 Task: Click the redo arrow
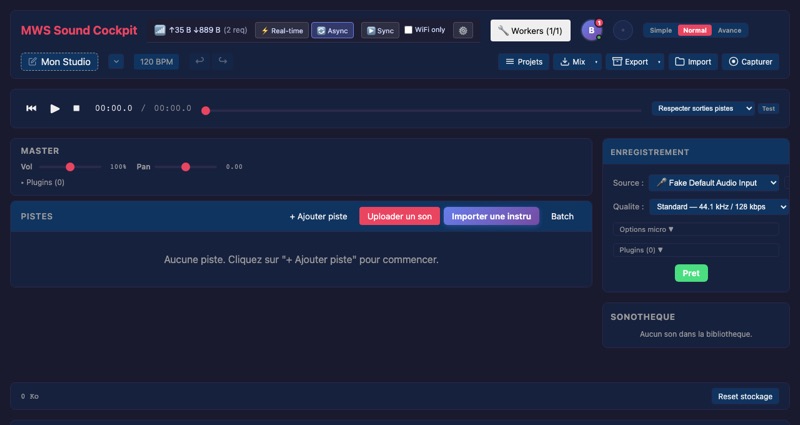pyautogui.click(x=223, y=61)
